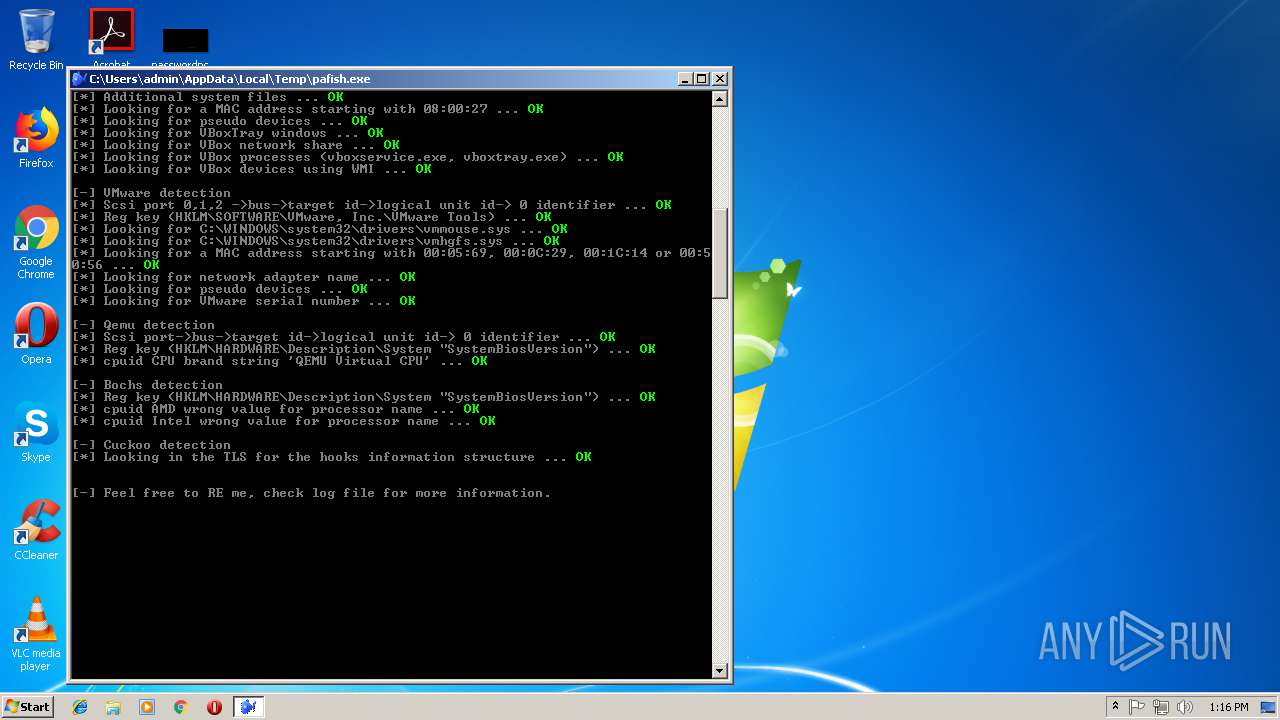Screen dimensions: 1280x720
Task: Click 'cpuid Intel wrong value' line
Action: pyautogui.click(x=283, y=421)
